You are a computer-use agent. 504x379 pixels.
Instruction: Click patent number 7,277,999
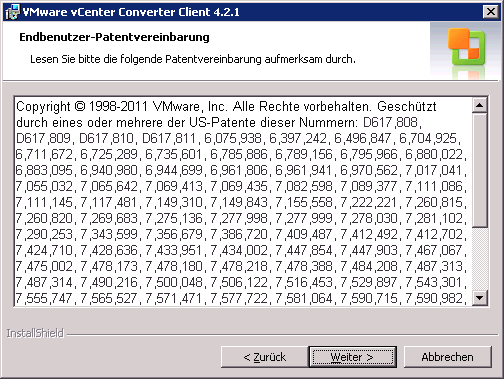[x=304, y=218]
